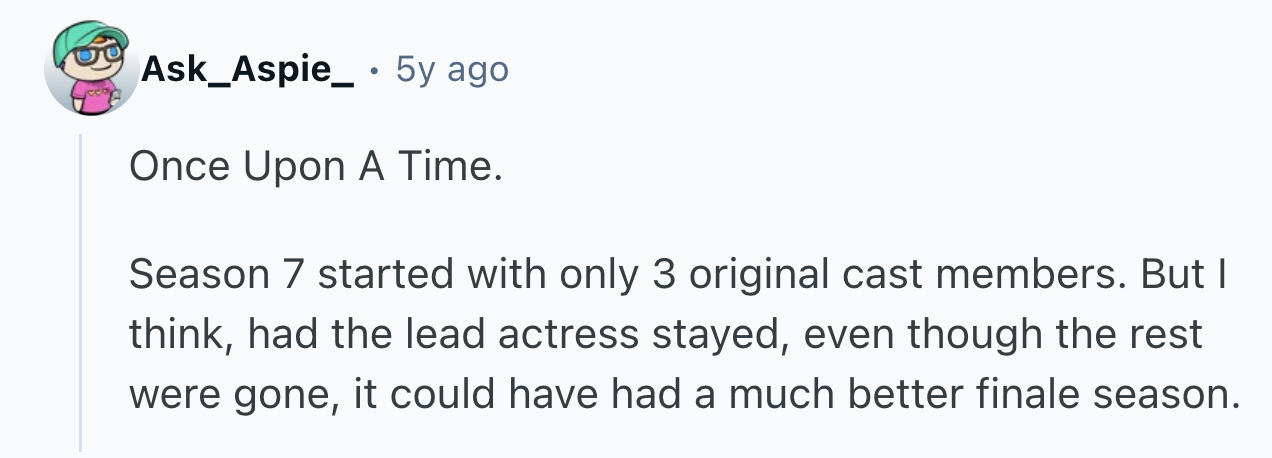Image resolution: width=1272 pixels, height=458 pixels.
Task: Click the Ask_Aspie_ user avatar
Action: [x=91, y=71]
